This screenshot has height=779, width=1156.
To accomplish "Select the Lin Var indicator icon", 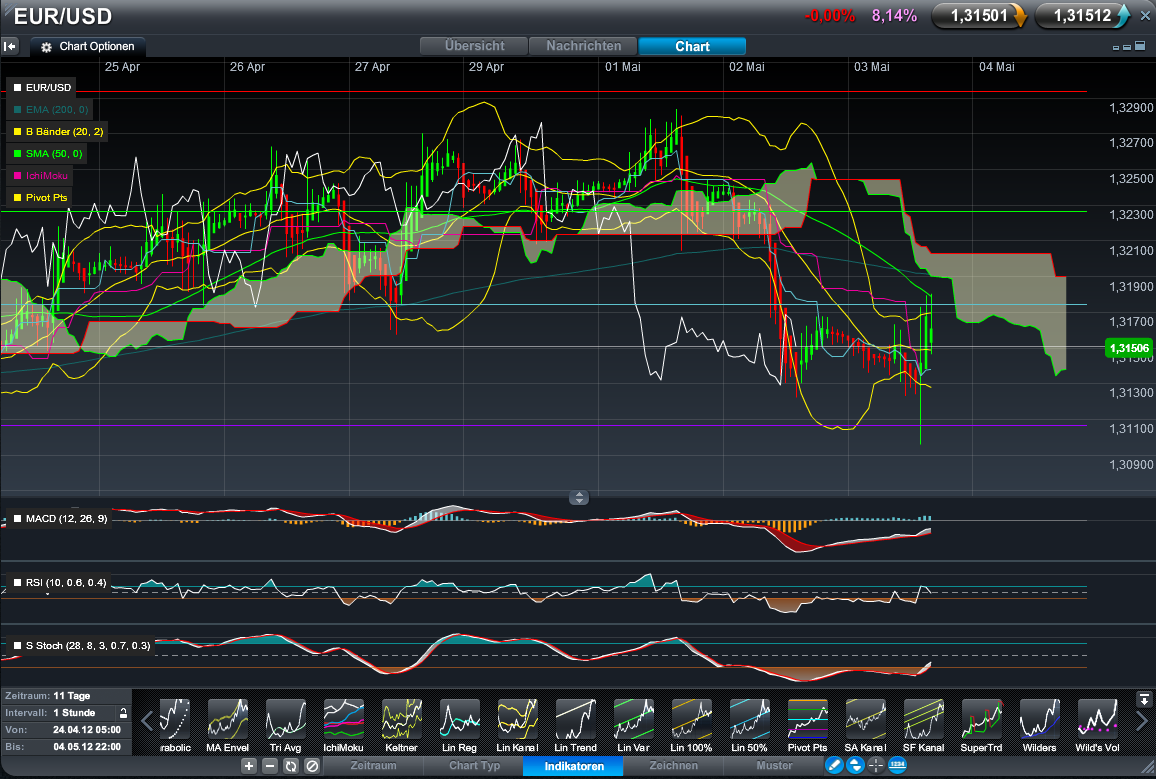I will (x=633, y=719).
